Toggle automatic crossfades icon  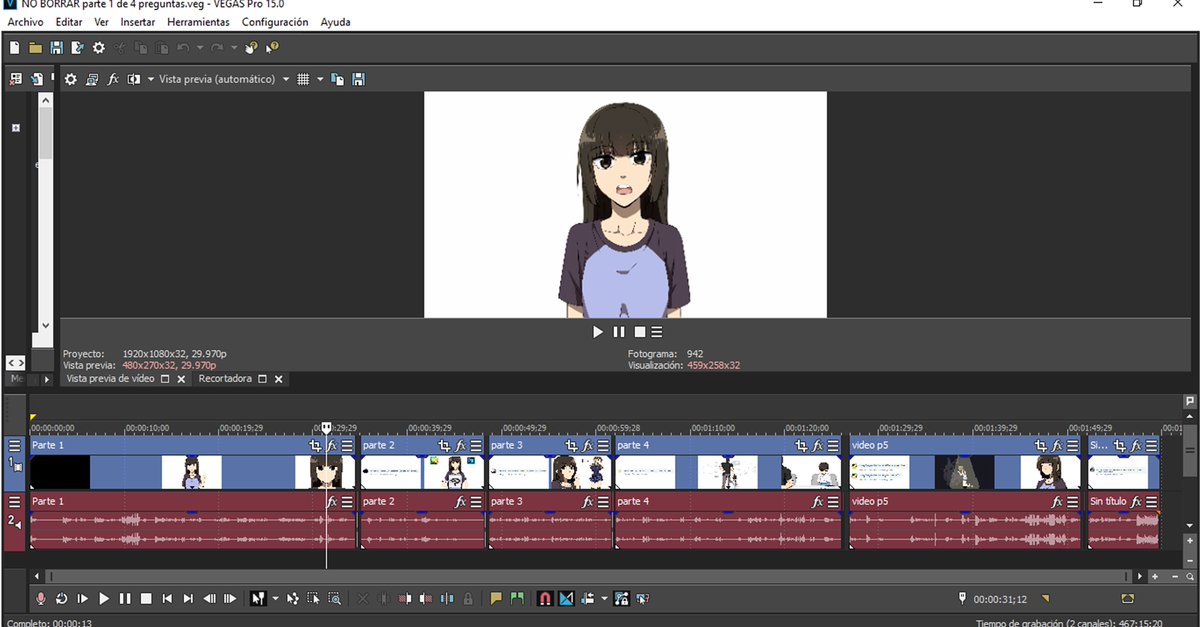point(566,598)
